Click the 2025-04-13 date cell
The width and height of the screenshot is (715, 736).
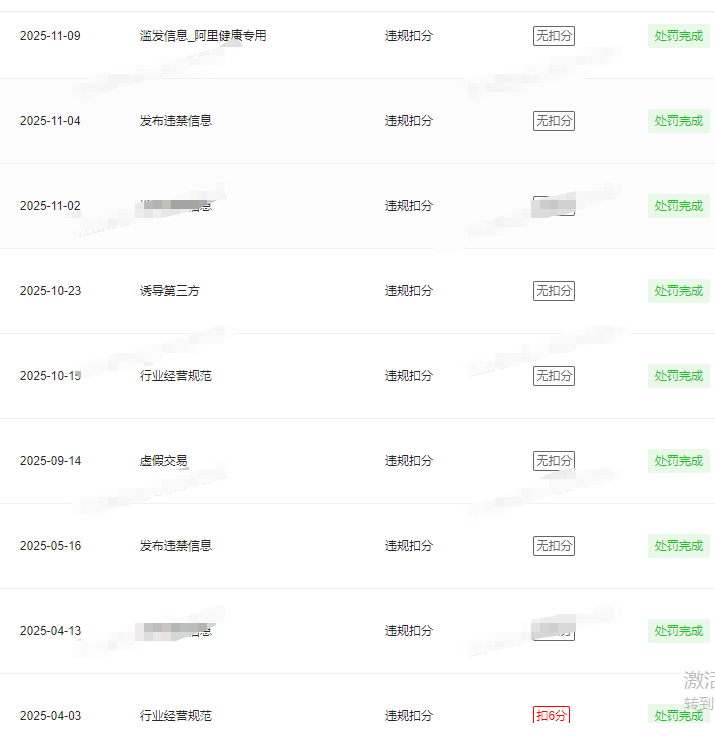pos(50,631)
